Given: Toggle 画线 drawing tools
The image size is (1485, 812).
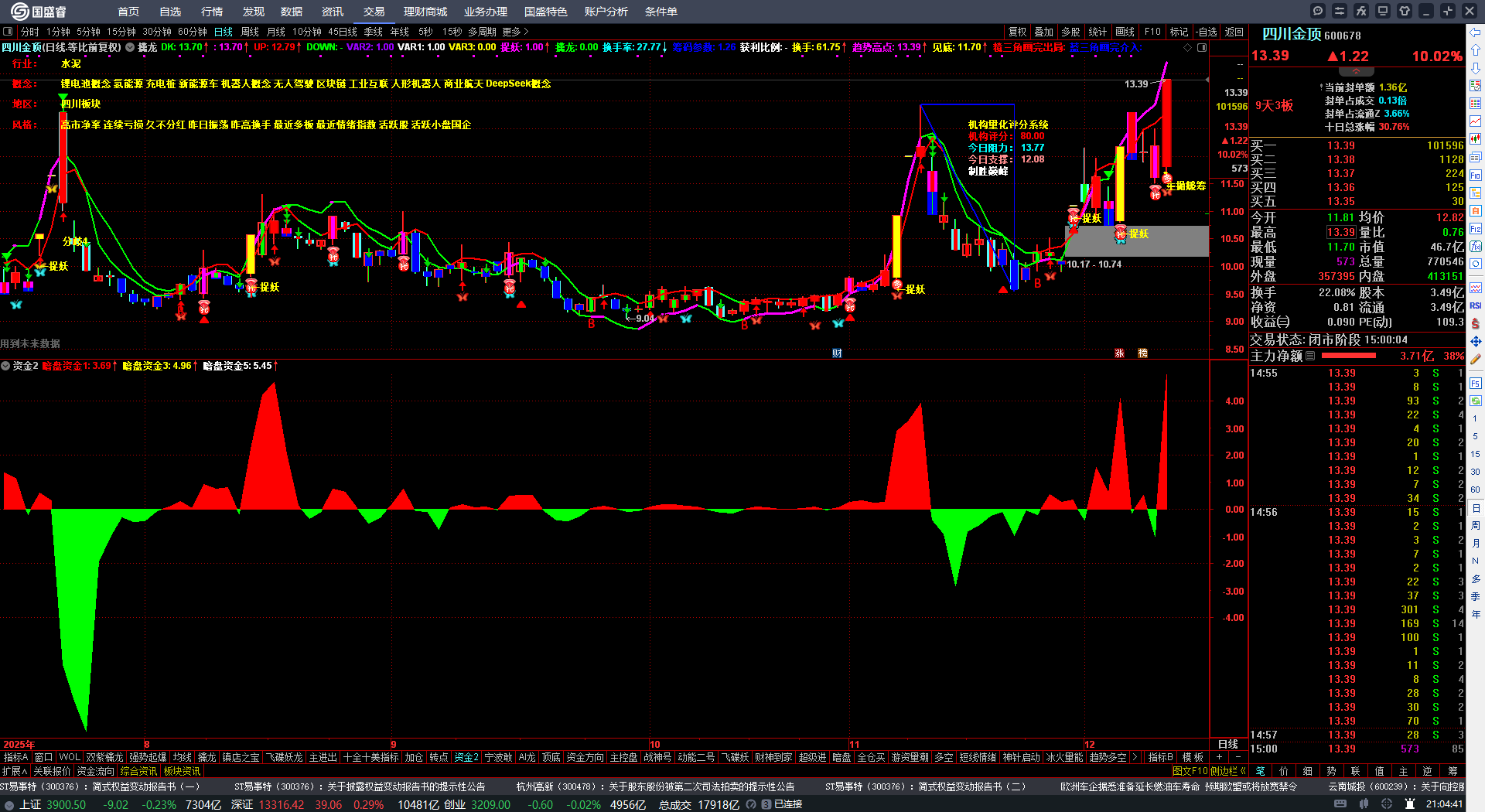Looking at the screenshot, I should pyautogui.click(x=1125, y=32).
